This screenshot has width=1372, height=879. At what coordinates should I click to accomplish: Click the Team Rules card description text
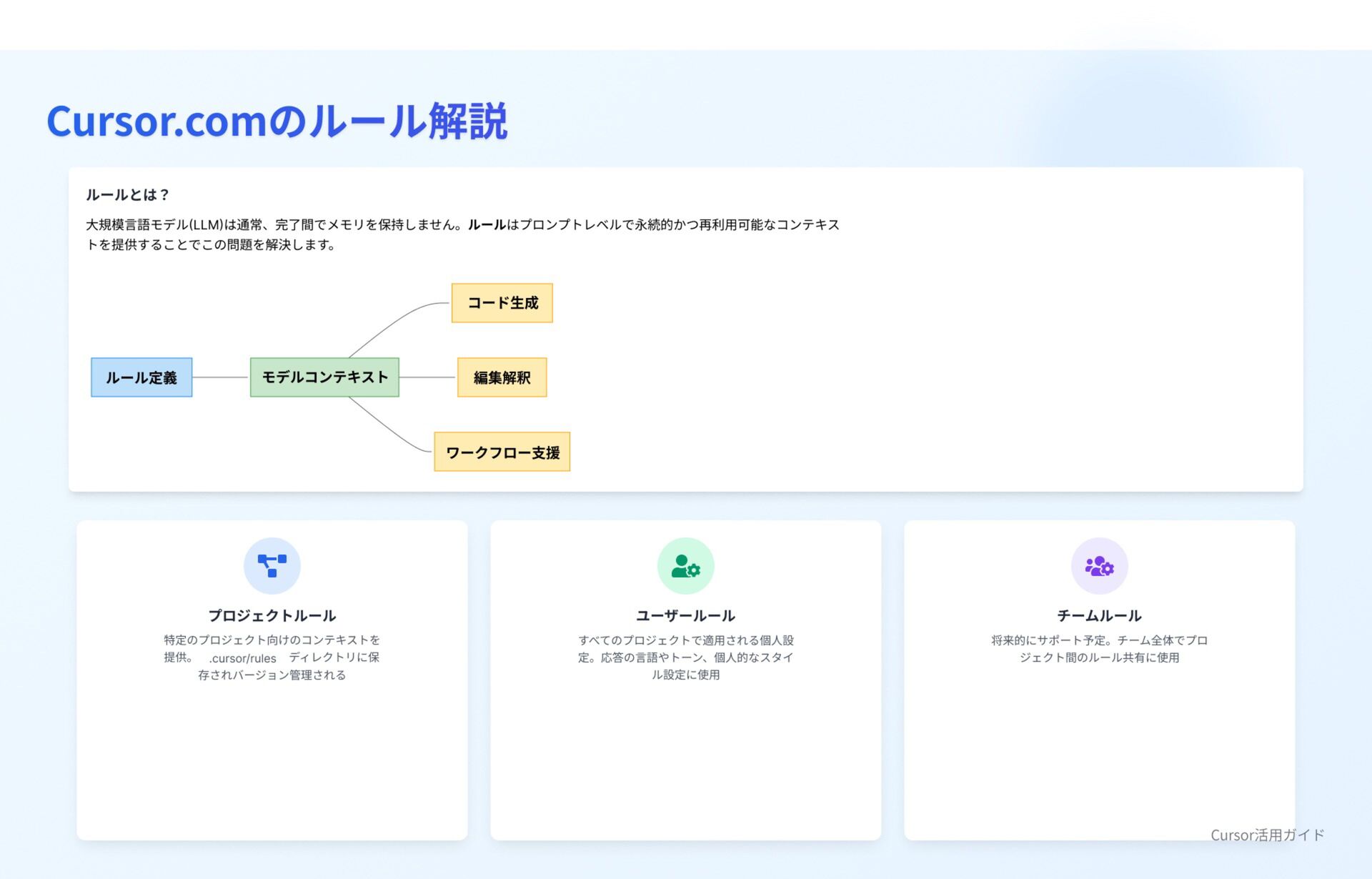coord(1099,649)
